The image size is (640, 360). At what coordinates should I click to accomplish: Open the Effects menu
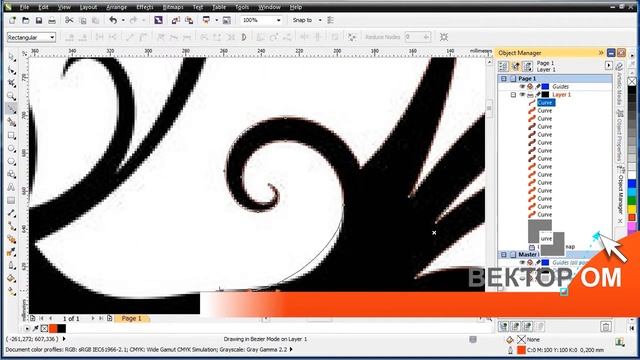coord(144,7)
